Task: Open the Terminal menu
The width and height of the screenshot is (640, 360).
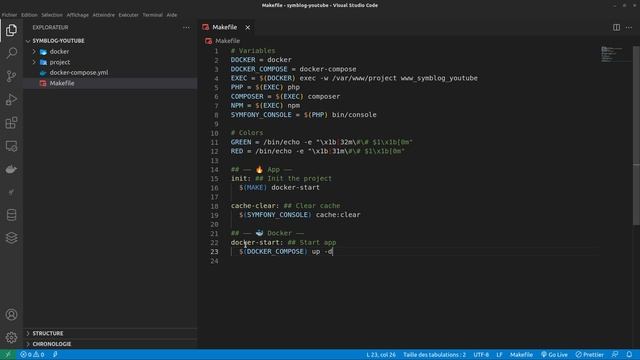Action: tap(152, 15)
